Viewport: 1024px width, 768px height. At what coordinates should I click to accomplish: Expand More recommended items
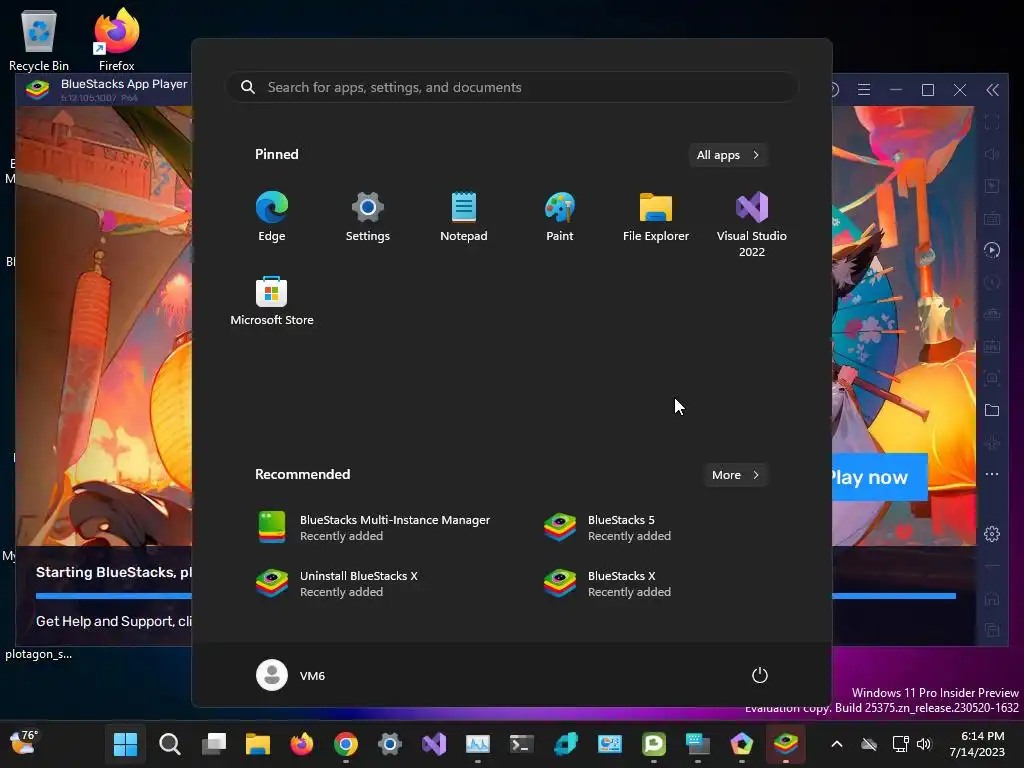(735, 475)
